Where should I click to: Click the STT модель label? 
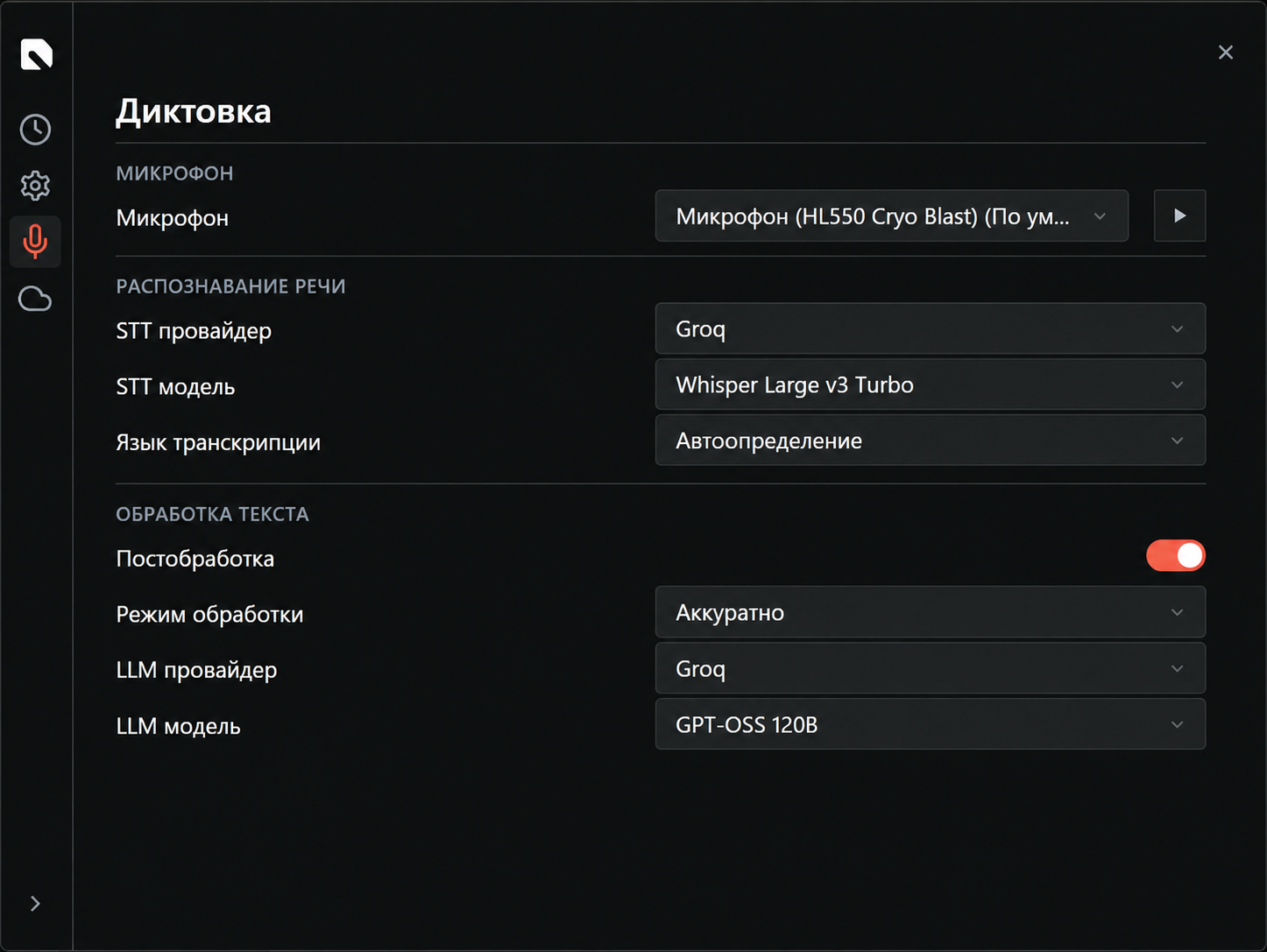175,387
